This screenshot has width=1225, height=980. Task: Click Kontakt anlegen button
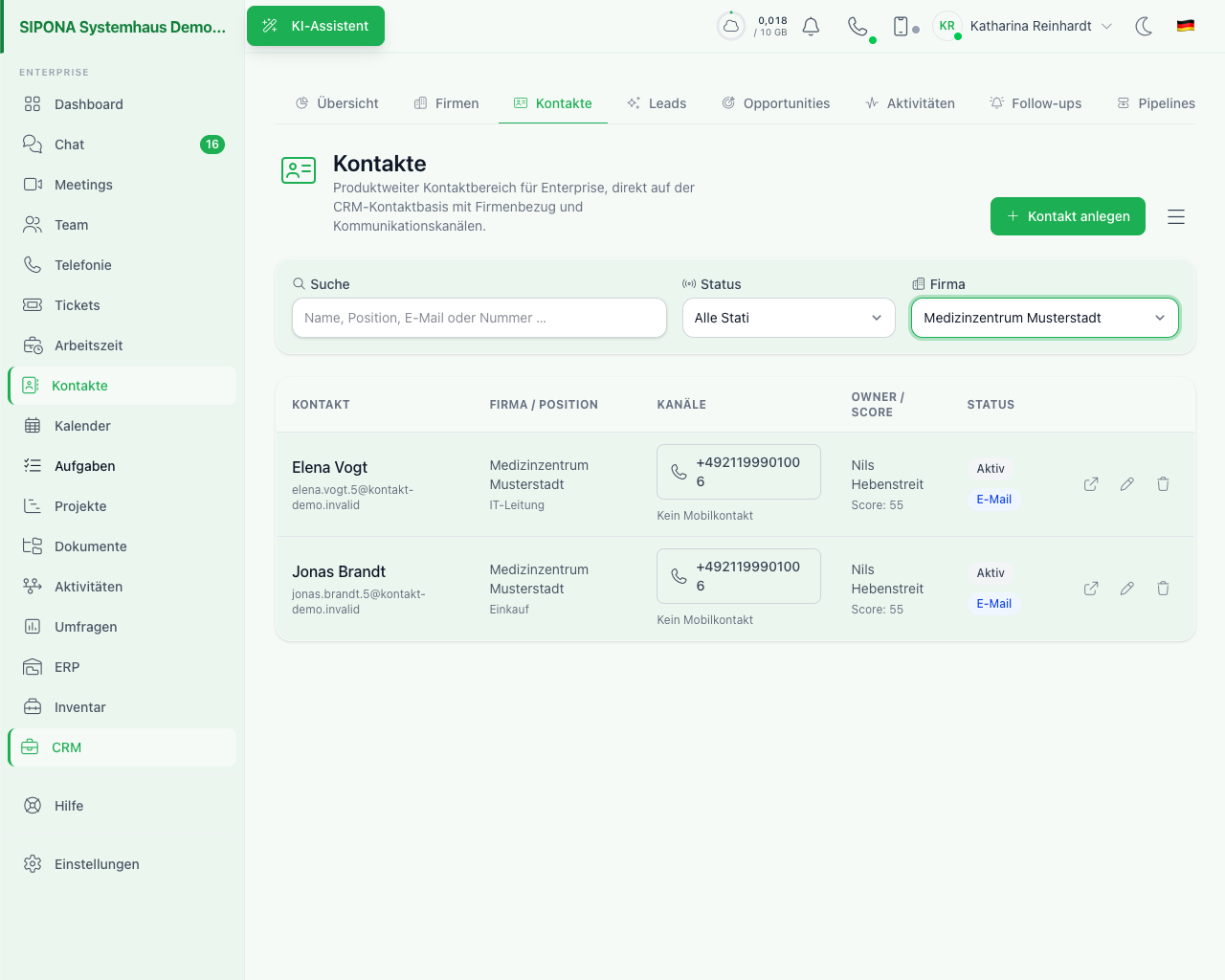1068,216
